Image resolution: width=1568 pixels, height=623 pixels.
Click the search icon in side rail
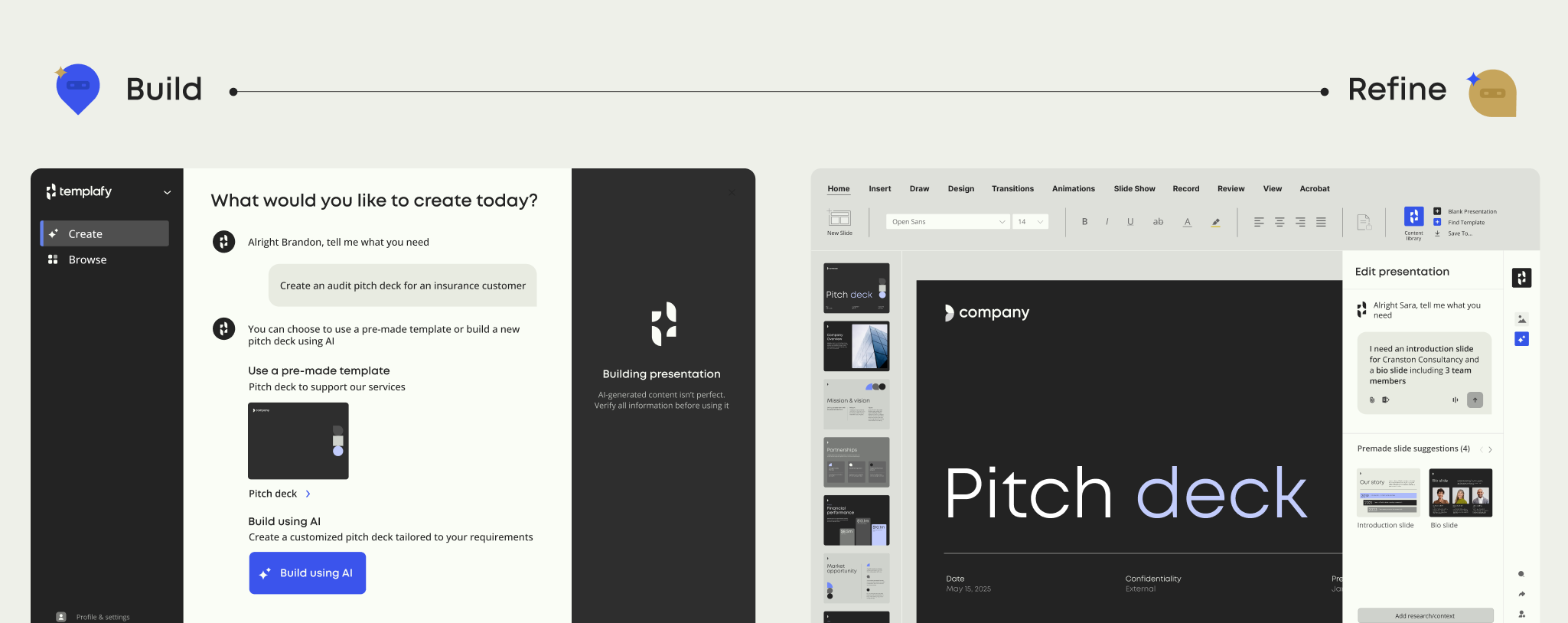coord(1521,574)
